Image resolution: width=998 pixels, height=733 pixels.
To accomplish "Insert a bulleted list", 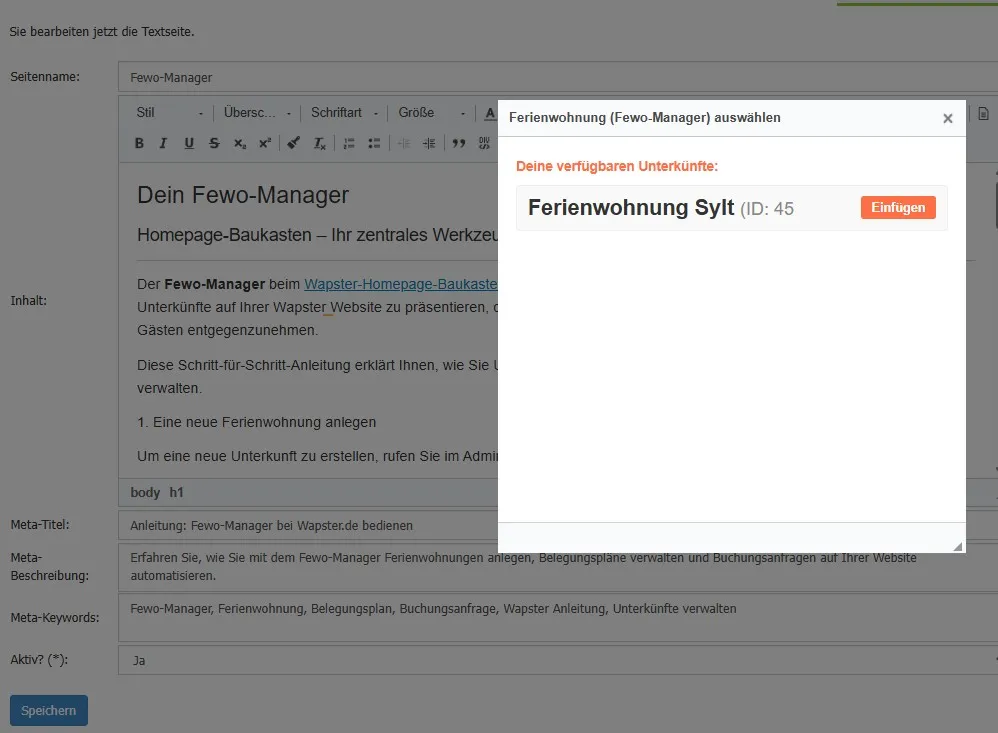I will pyautogui.click(x=374, y=143).
